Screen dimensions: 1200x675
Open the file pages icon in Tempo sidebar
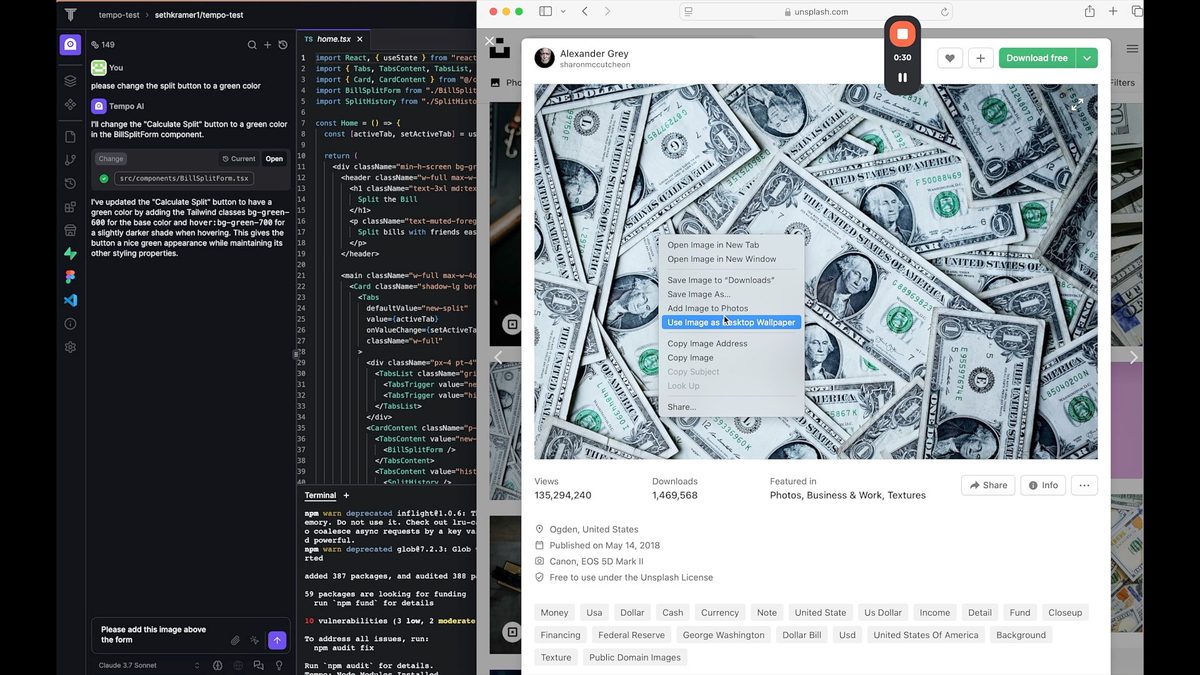(70, 137)
